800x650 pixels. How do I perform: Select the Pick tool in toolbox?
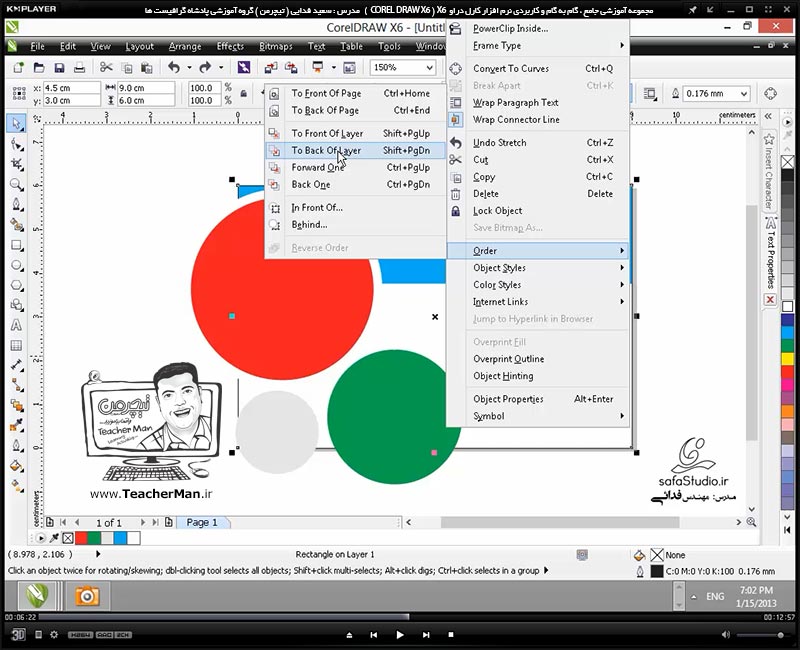click(x=17, y=123)
